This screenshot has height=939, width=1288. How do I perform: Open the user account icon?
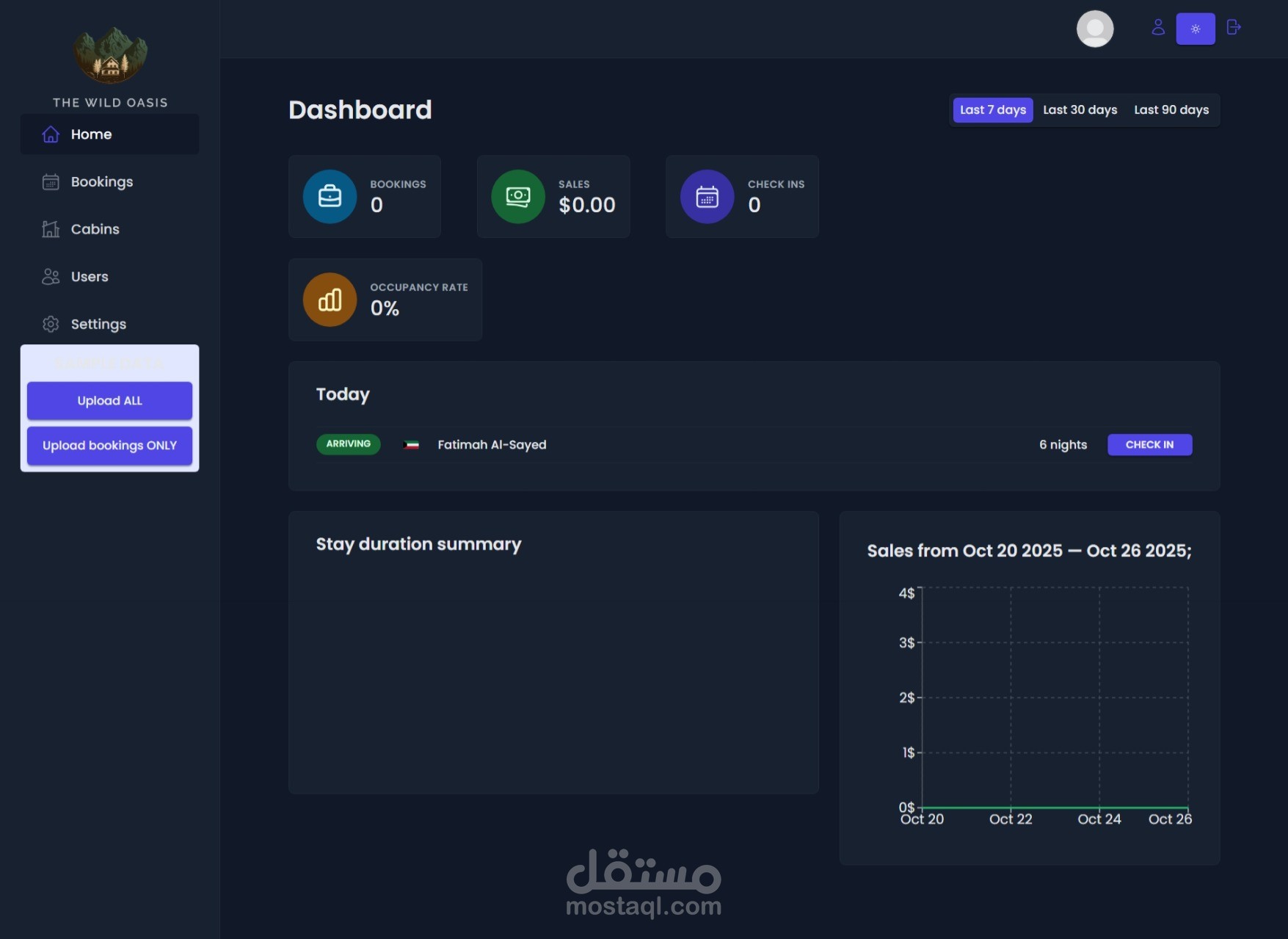(x=1159, y=28)
